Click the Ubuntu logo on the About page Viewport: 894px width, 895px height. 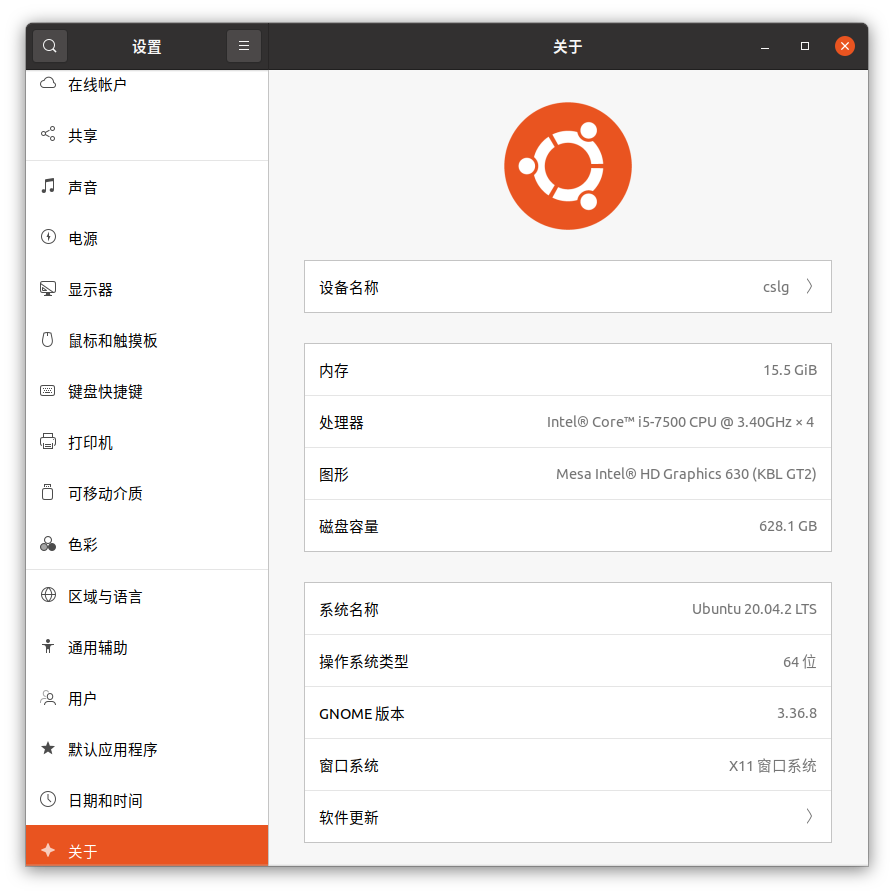click(x=567, y=166)
